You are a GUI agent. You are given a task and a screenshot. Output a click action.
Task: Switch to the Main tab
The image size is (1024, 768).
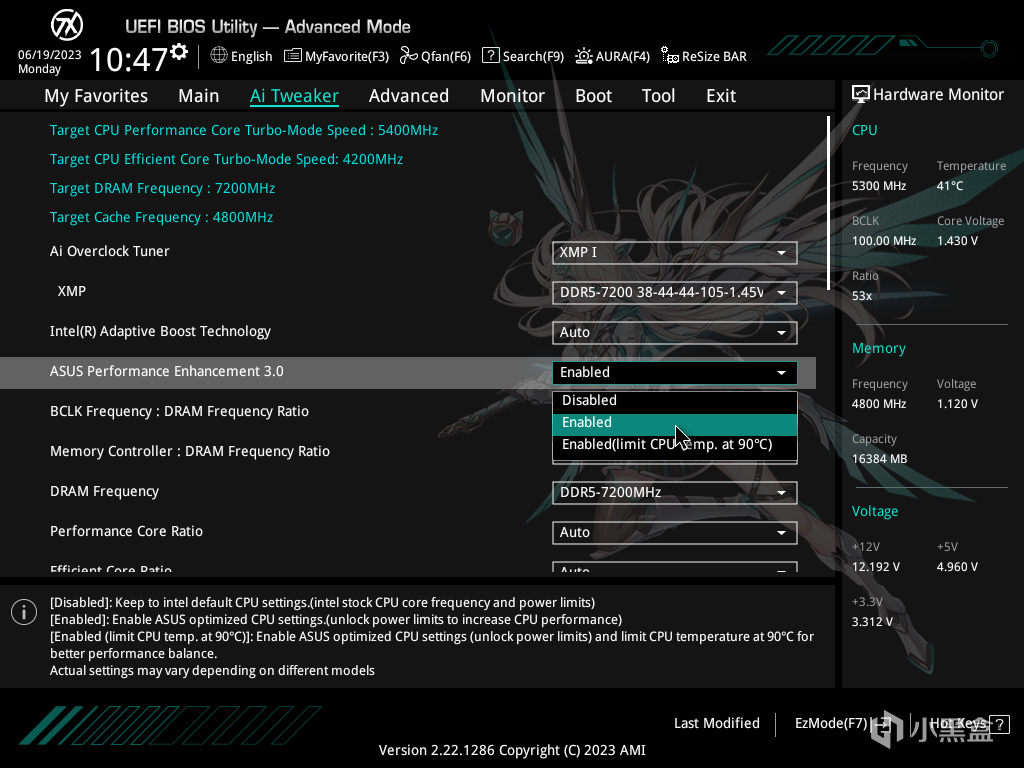coord(199,96)
